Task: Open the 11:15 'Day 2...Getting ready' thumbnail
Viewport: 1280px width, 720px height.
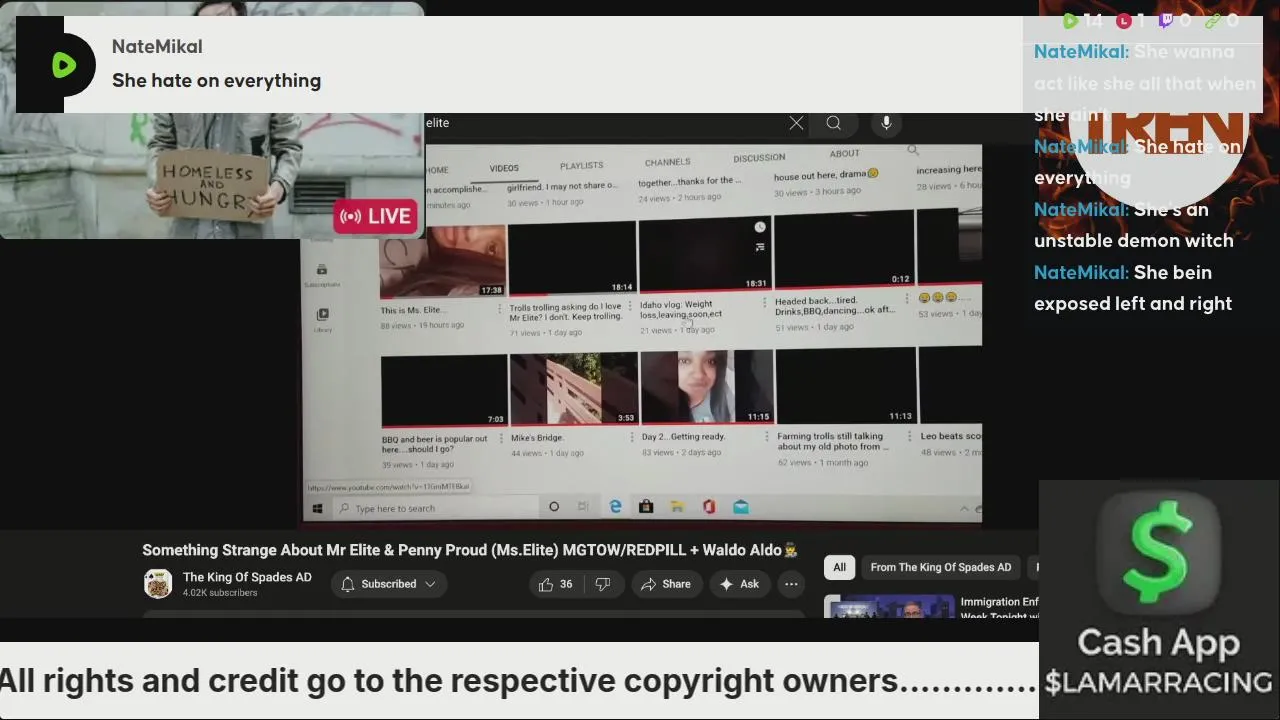Action: tap(706, 387)
